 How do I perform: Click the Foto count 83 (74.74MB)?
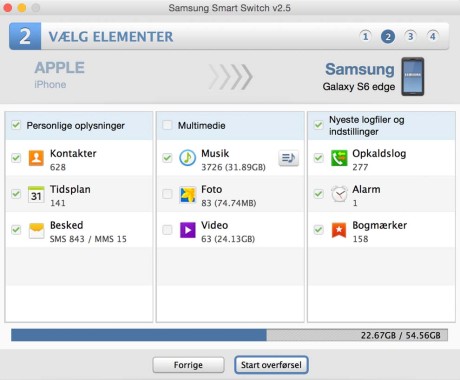(229, 203)
